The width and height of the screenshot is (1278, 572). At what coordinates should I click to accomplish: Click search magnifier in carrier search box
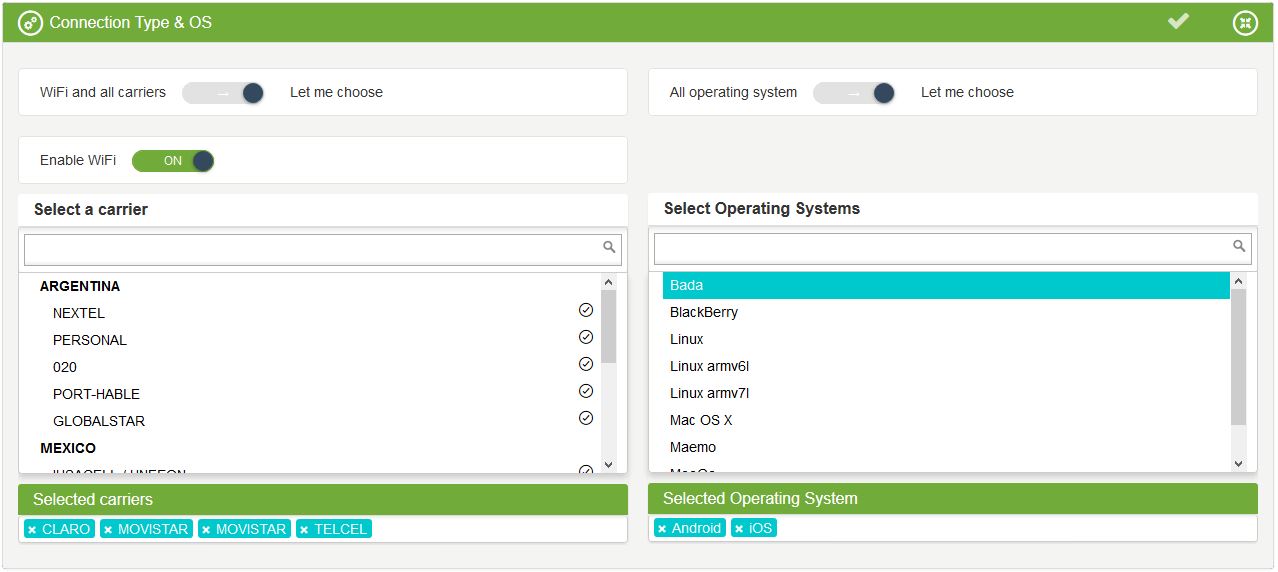point(609,246)
